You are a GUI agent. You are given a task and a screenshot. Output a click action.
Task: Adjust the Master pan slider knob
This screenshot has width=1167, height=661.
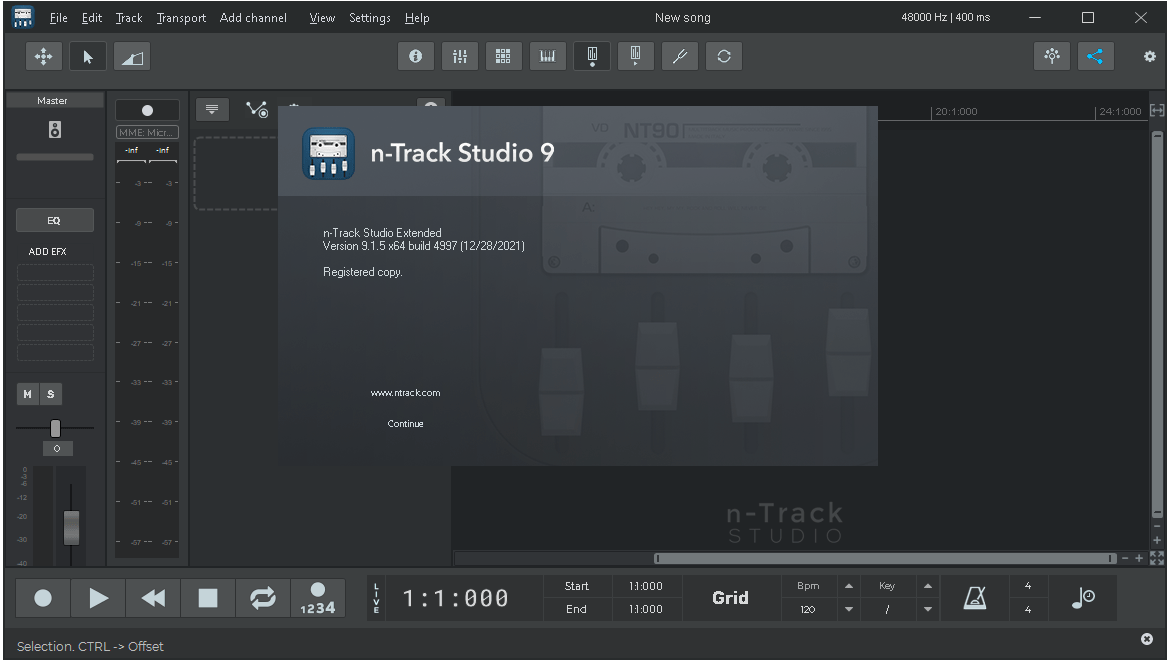tap(55, 428)
